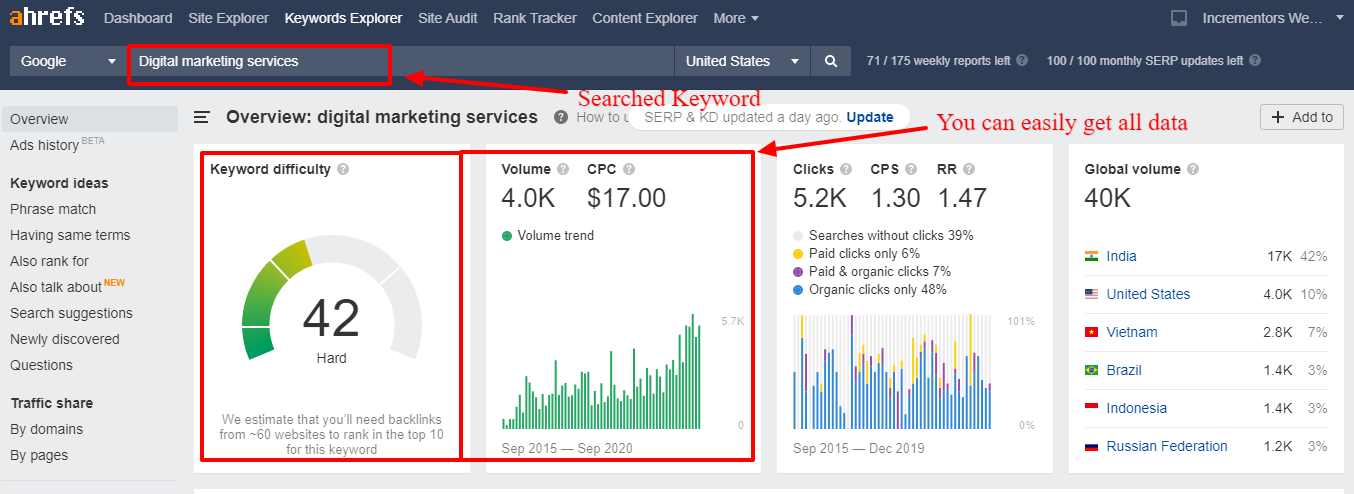Open the Google search engine dropdown
Screen dimensions: 1354x494
pos(68,61)
